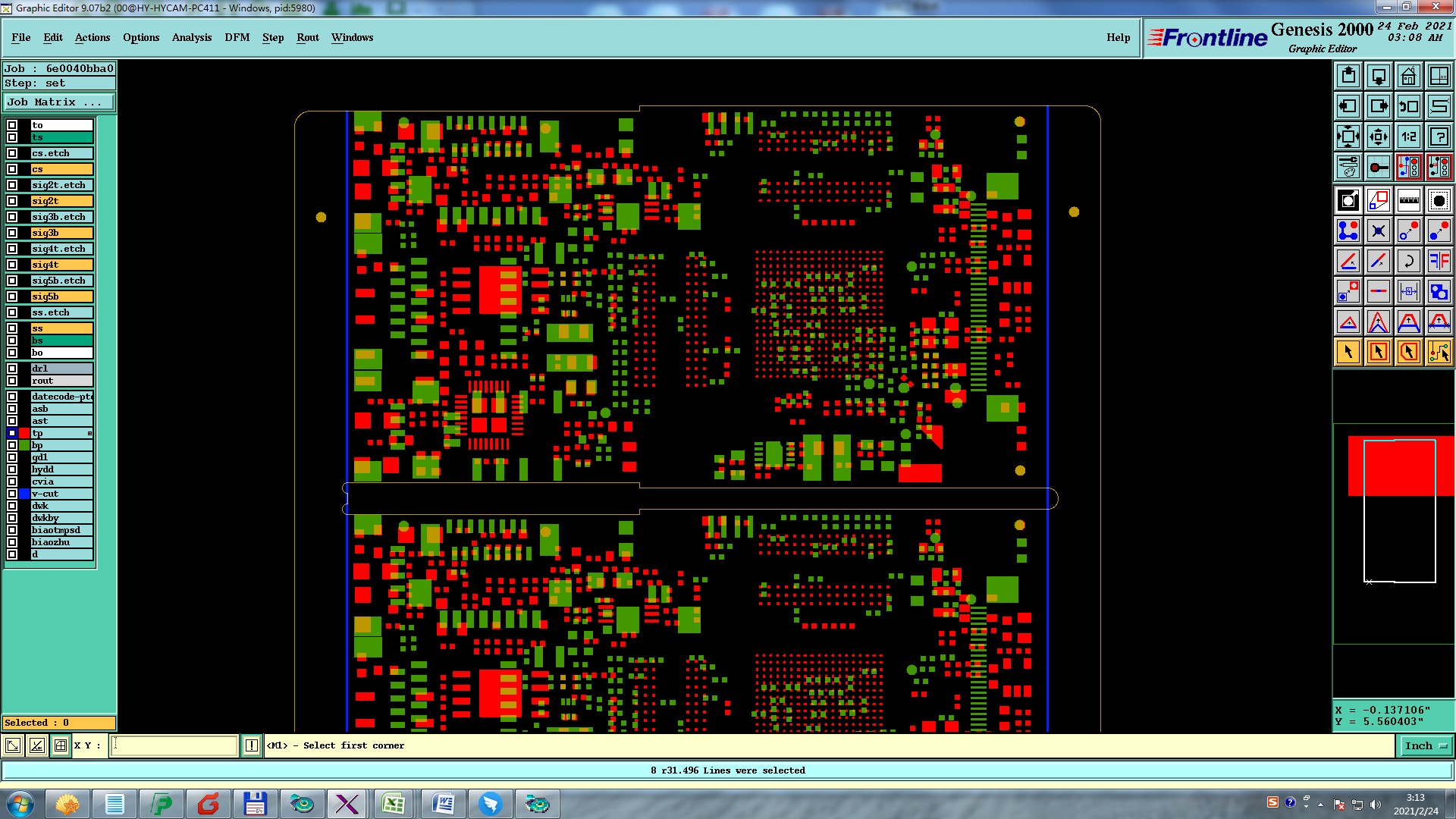Click the rotate curved arrow icon
Screen dimensions: 1456x819
1408,261
